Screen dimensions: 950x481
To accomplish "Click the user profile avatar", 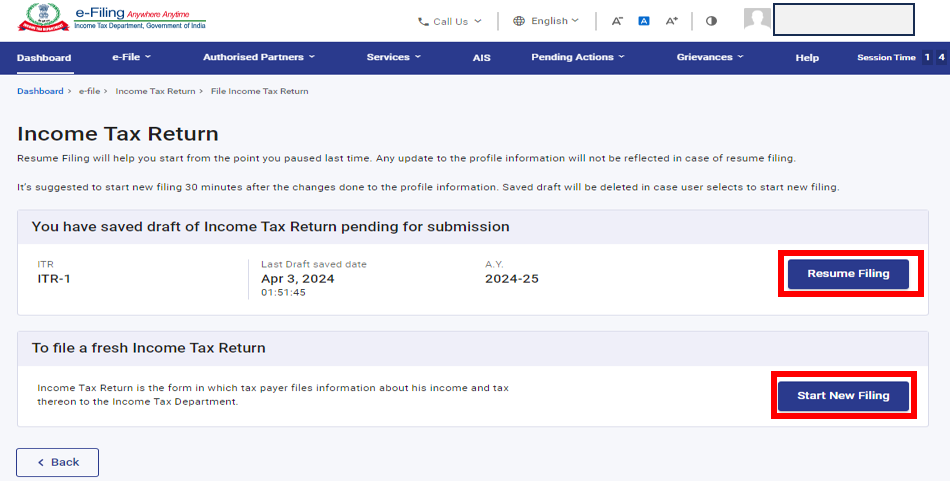I will click(x=757, y=20).
